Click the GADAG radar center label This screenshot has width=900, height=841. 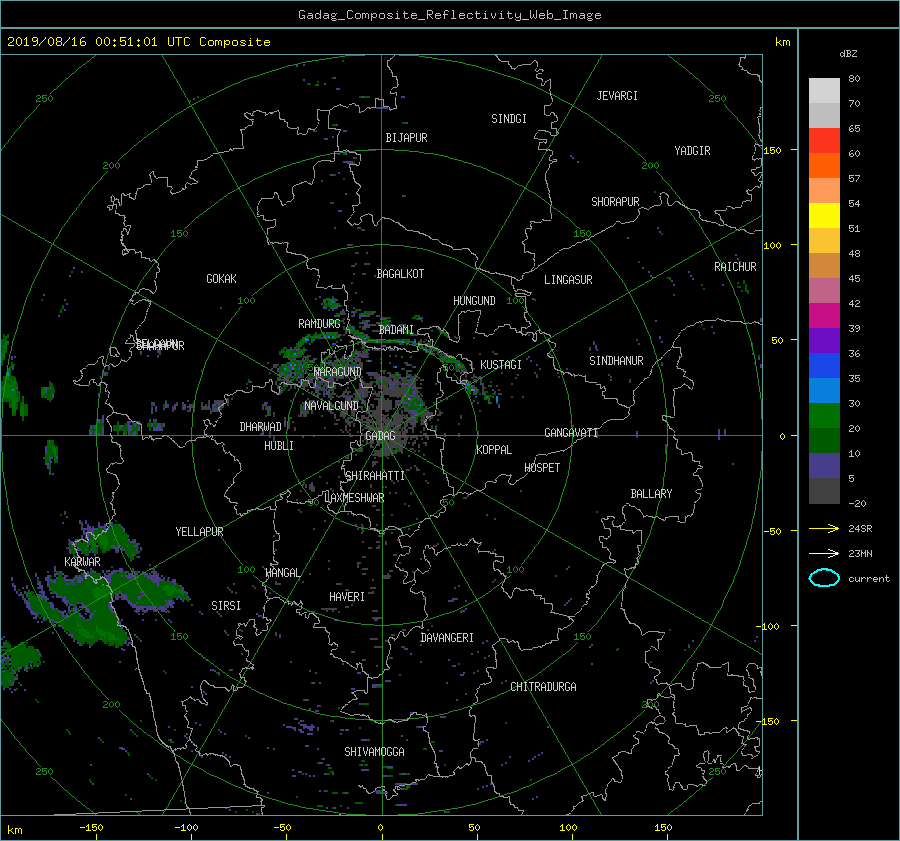(x=381, y=436)
